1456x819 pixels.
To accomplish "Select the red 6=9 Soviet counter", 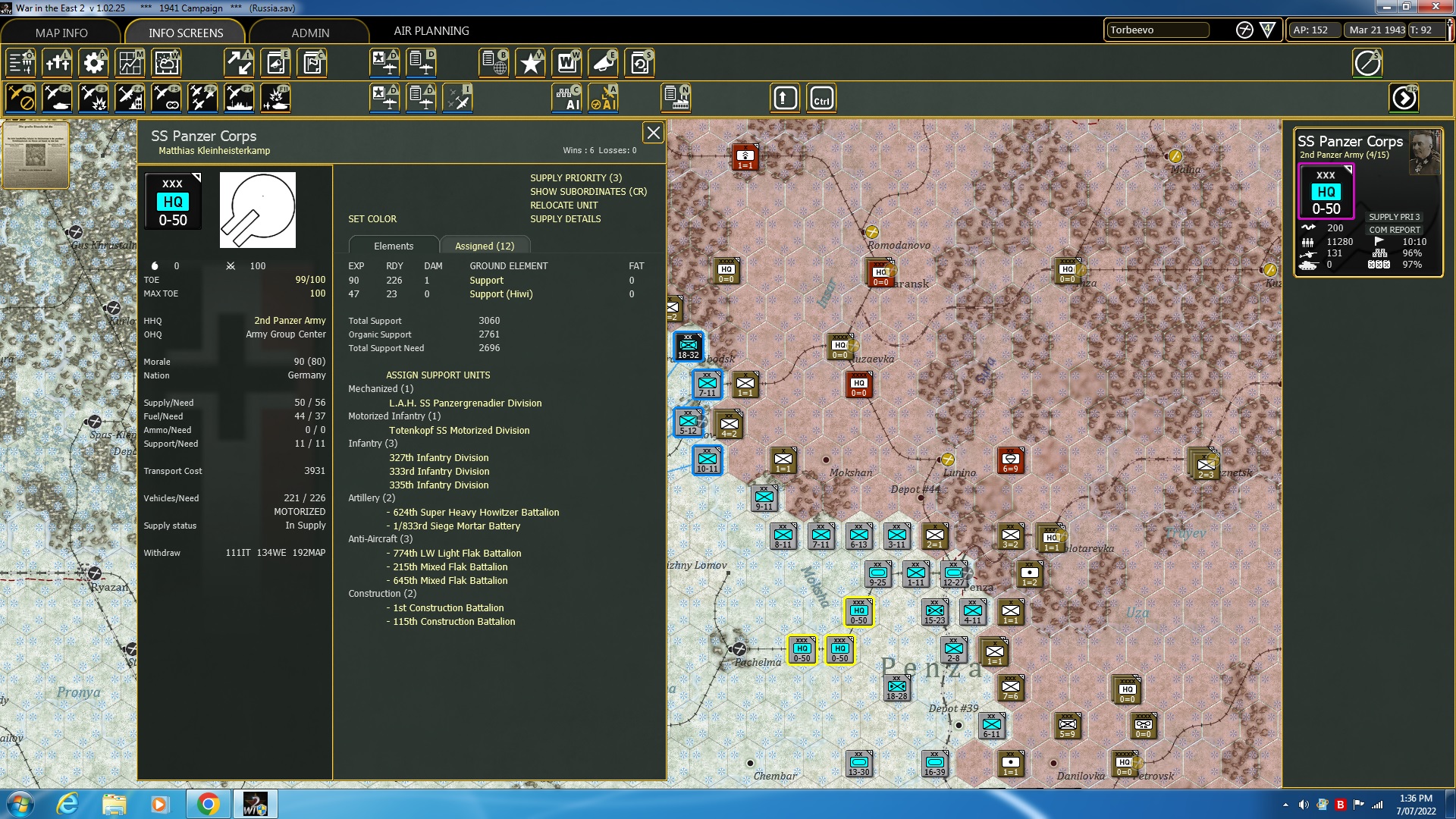I will (1010, 460).
